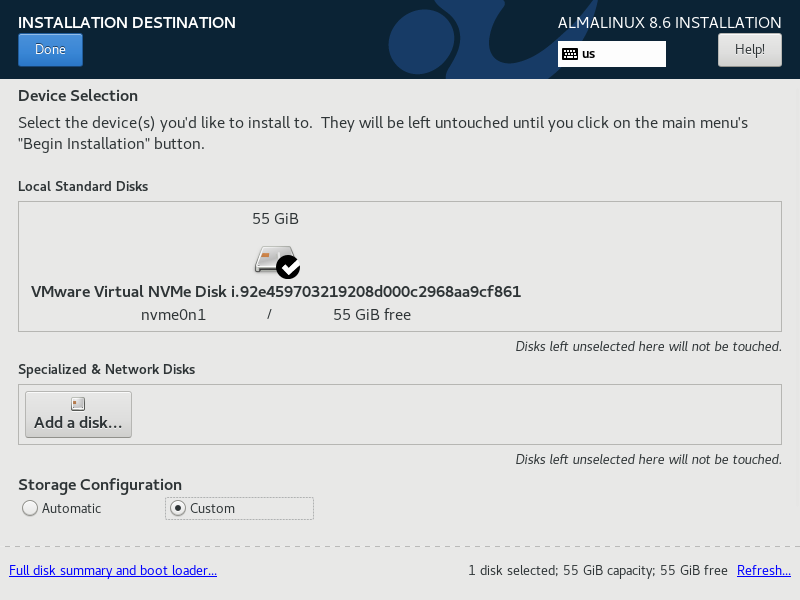
Task: Click the 55 GiB size label above disk
Action: [x=276, y=219]
